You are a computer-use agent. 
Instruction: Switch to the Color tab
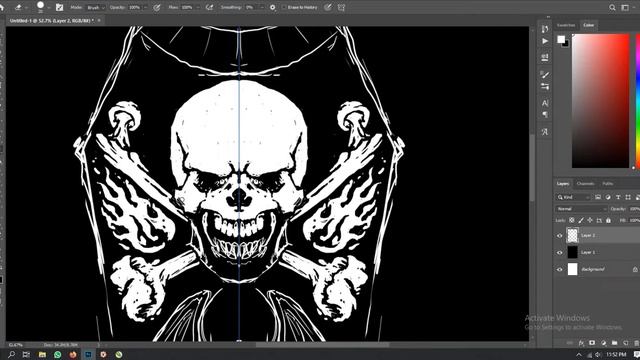[589, 25]
